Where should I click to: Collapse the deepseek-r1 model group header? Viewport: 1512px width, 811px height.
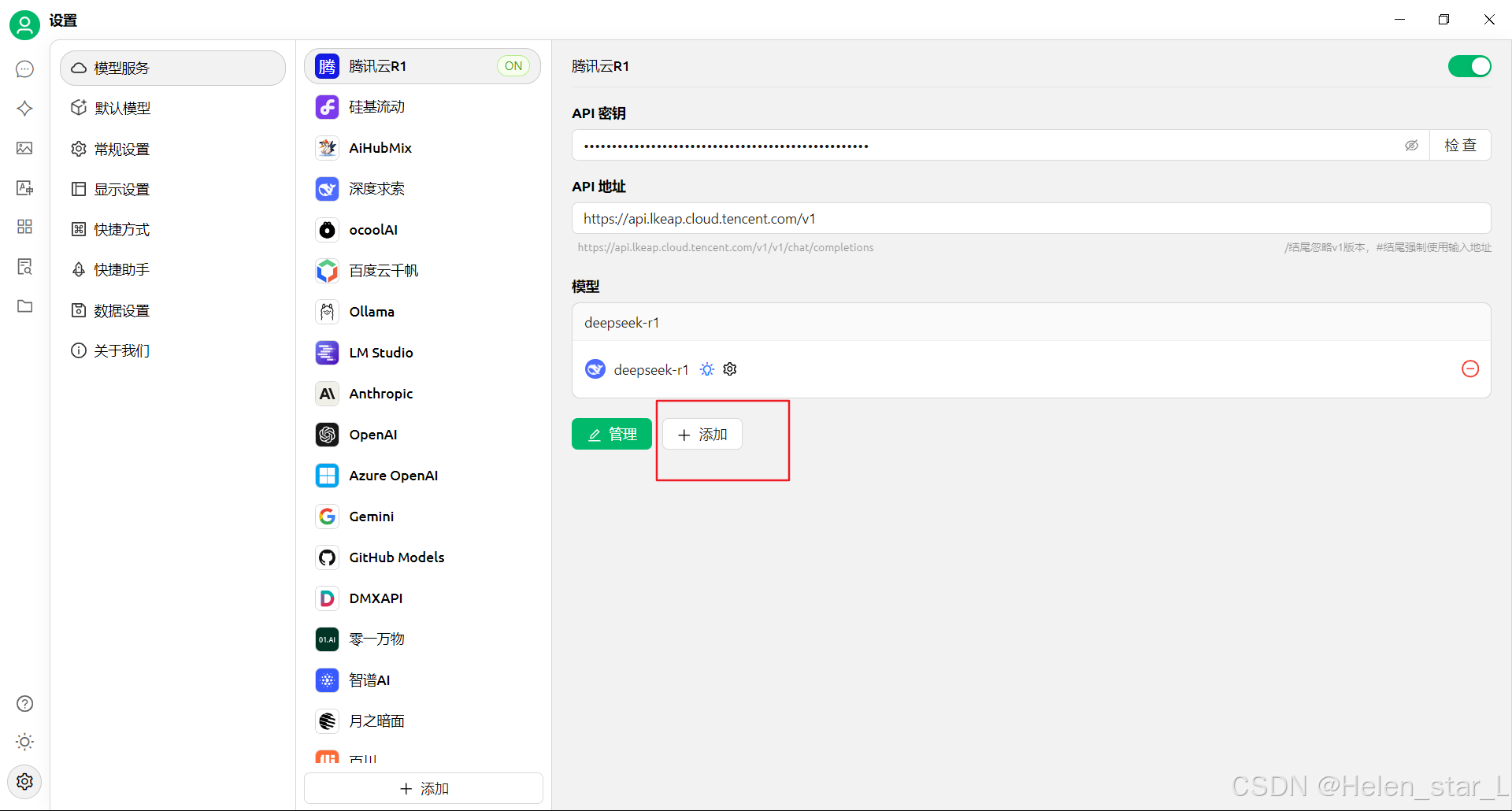pyautogui.click(x=1032, y=322)
